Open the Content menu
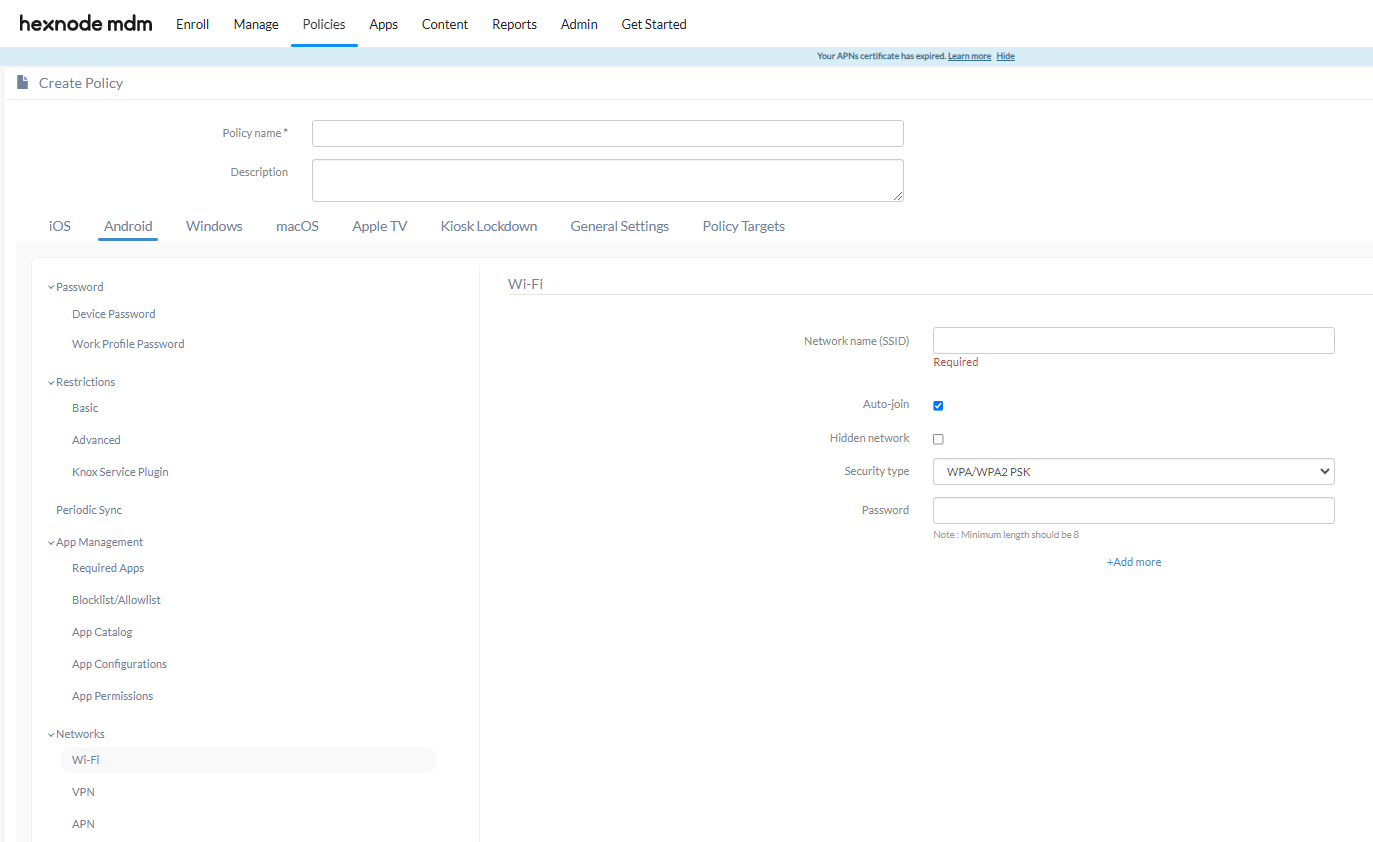This screenshot has width=1373, height=842. click(445, 24)
